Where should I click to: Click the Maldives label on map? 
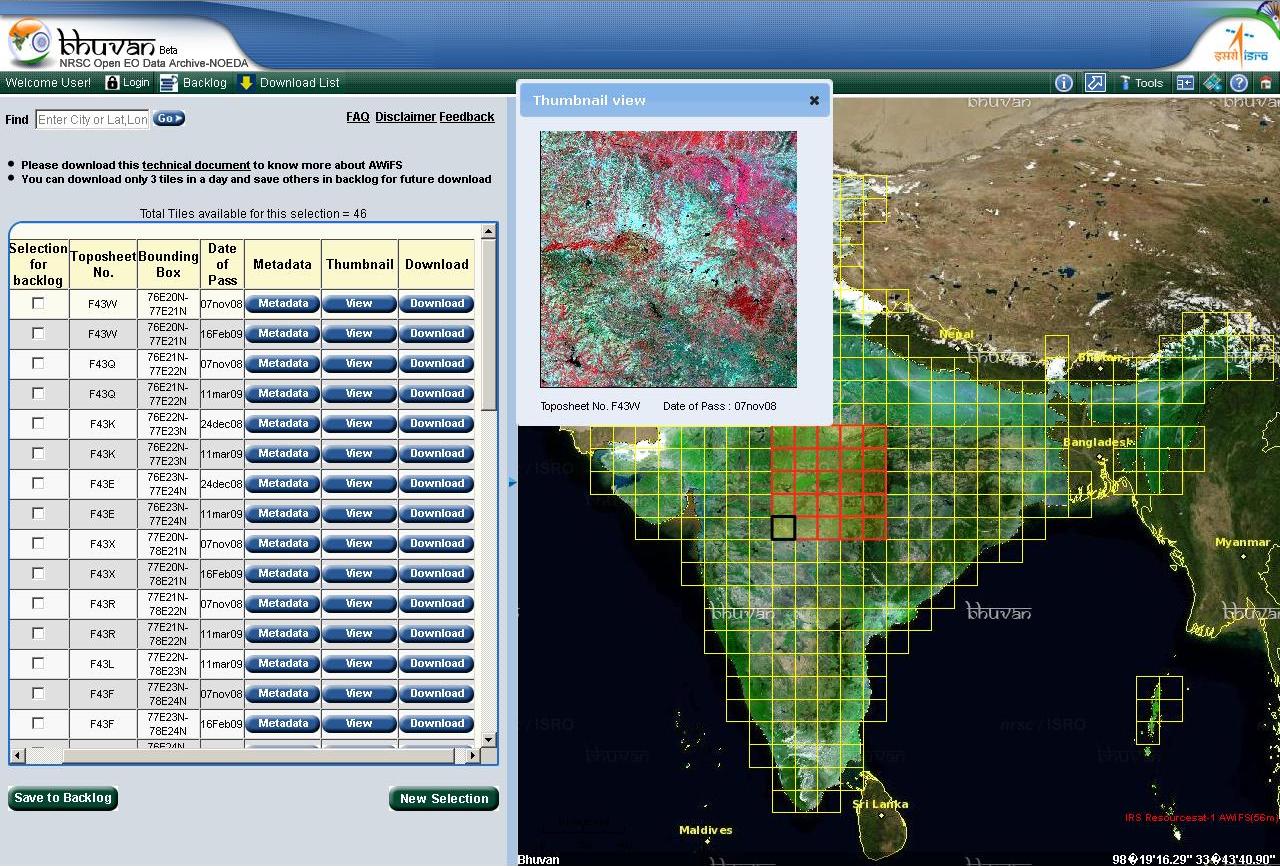pos(705,830)
